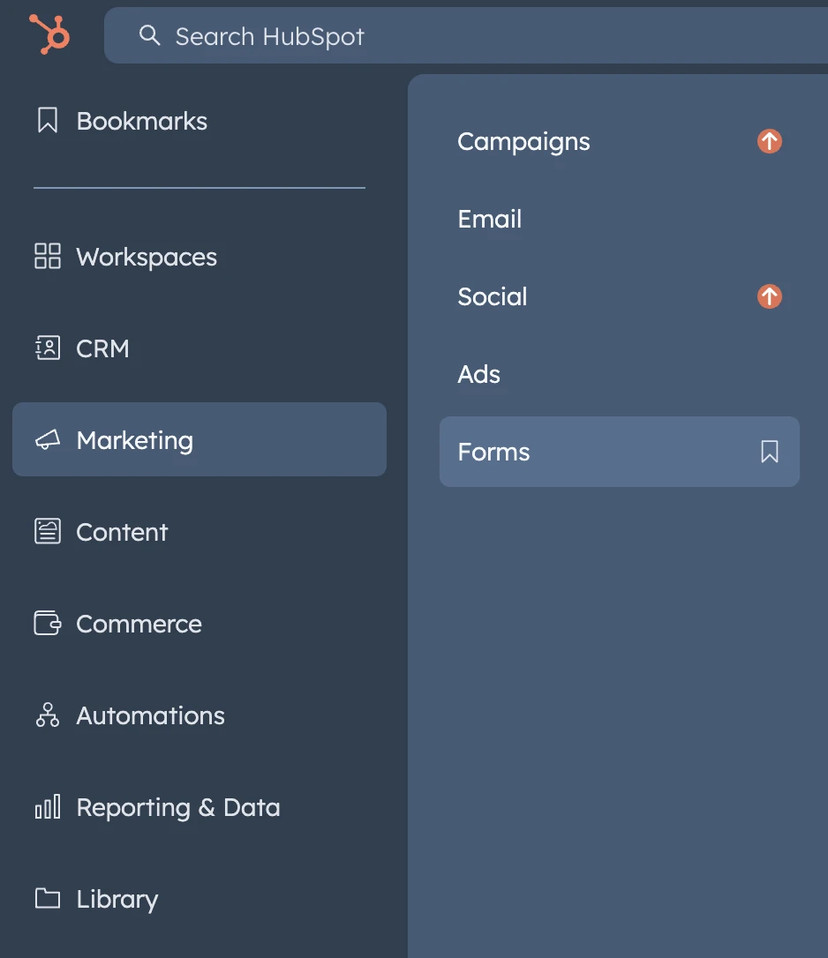Viewport: 828px width, 958px height.
Task: Open Campaigns from the submenu
Action: (523, 139)
